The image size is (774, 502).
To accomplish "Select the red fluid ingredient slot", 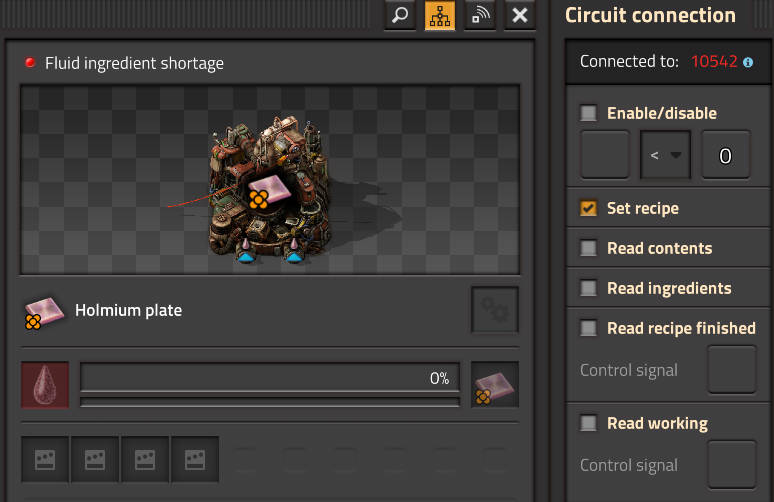I will tap(45, 385).
